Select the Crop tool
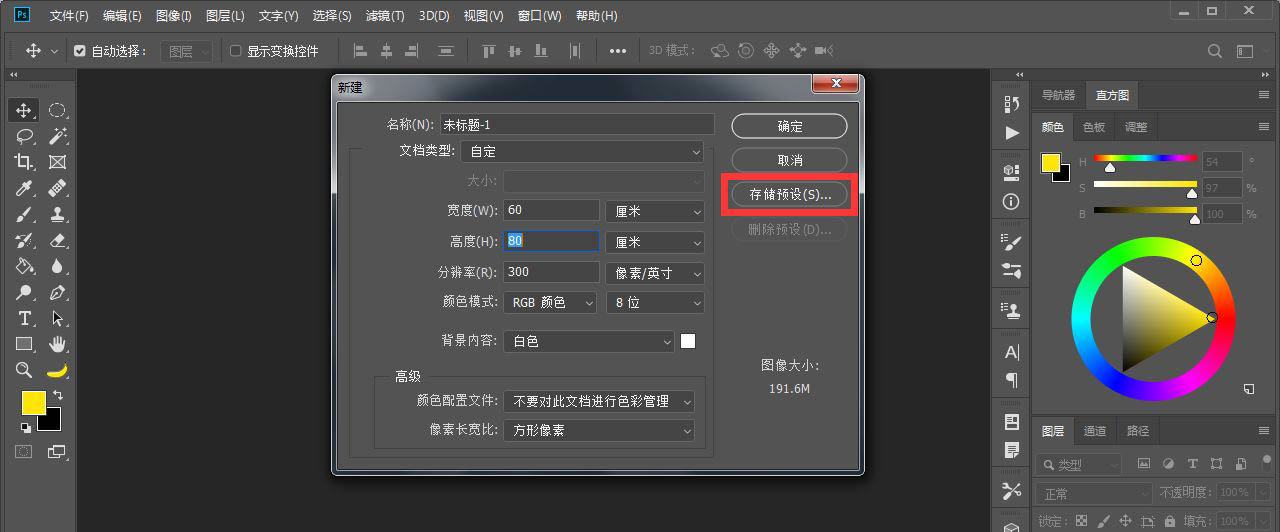Screen dimensions: 1280x532 pyautogui.click(x=24, y=162)
